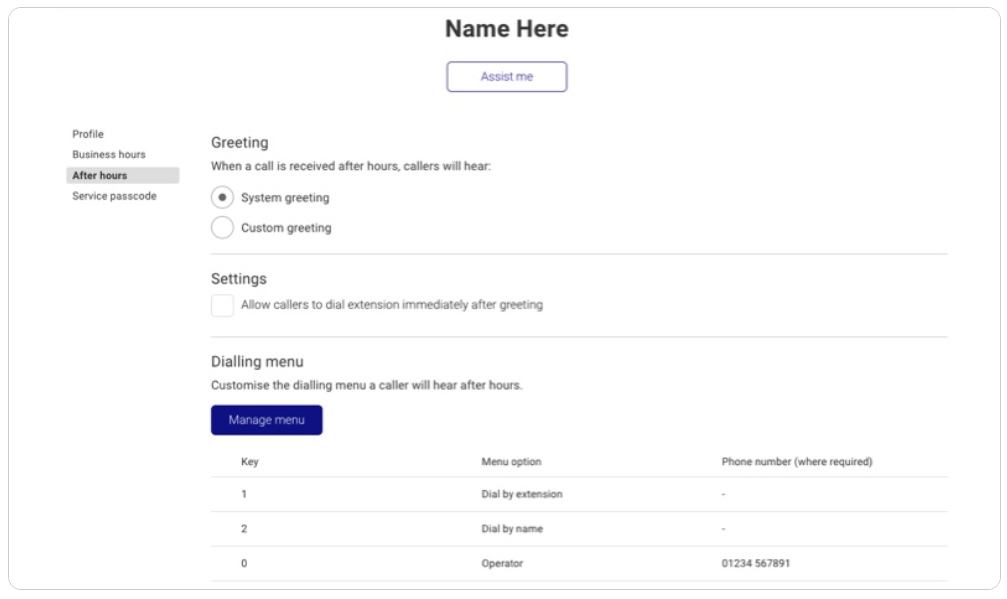Click the Name Here page title
Image resolution: width=1007 pixels, height=599 pixels.
click(507, 29)
